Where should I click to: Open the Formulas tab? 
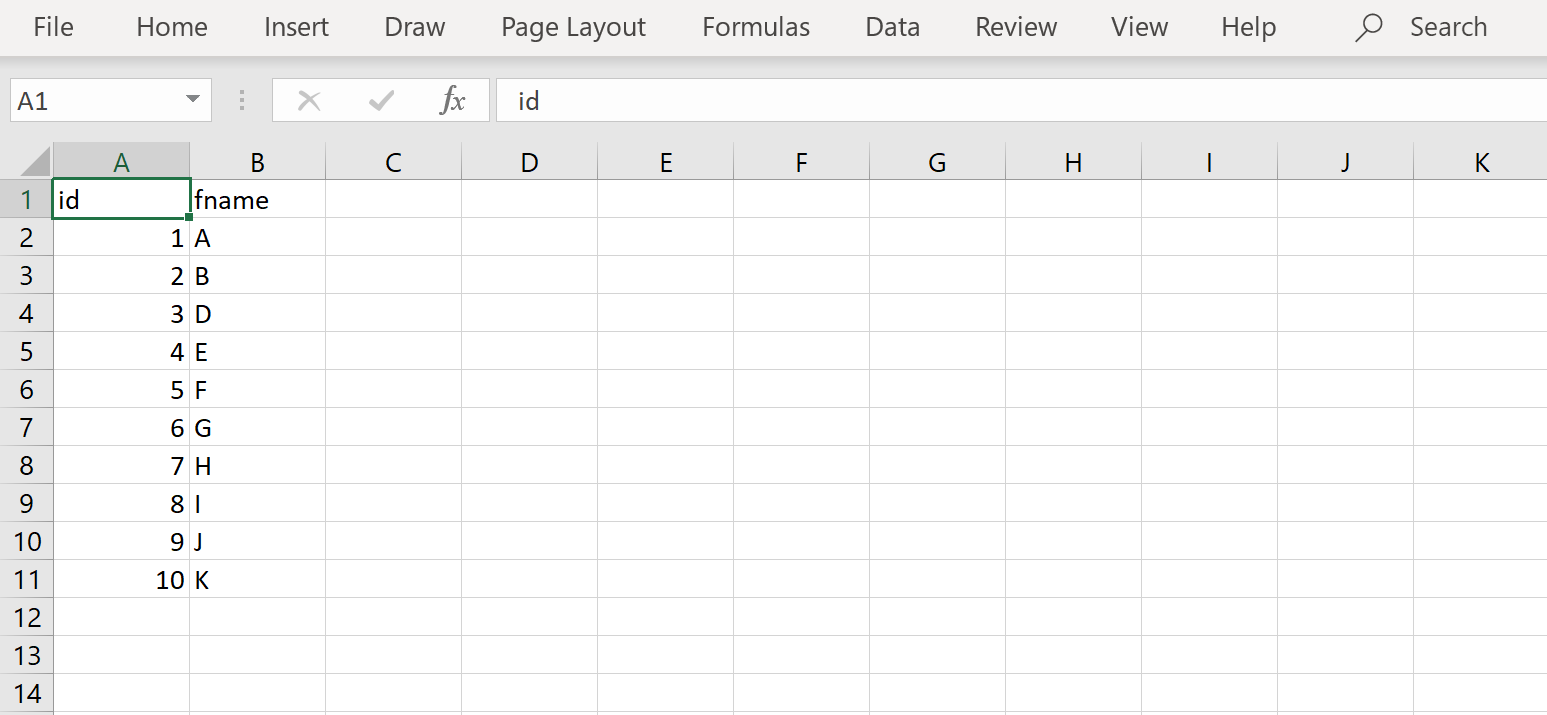click(x=756, y=27)
